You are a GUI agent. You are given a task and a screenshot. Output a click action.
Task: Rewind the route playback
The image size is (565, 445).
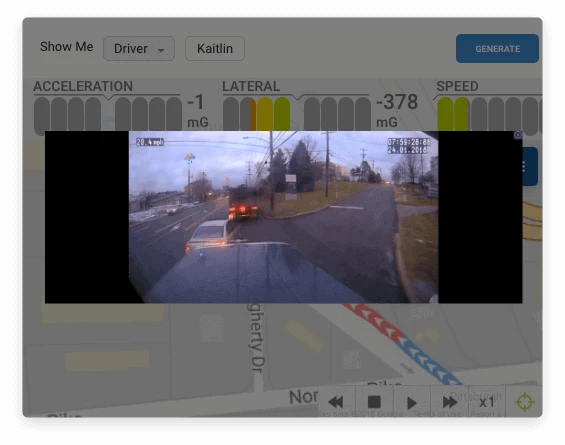tap(336, 402)
